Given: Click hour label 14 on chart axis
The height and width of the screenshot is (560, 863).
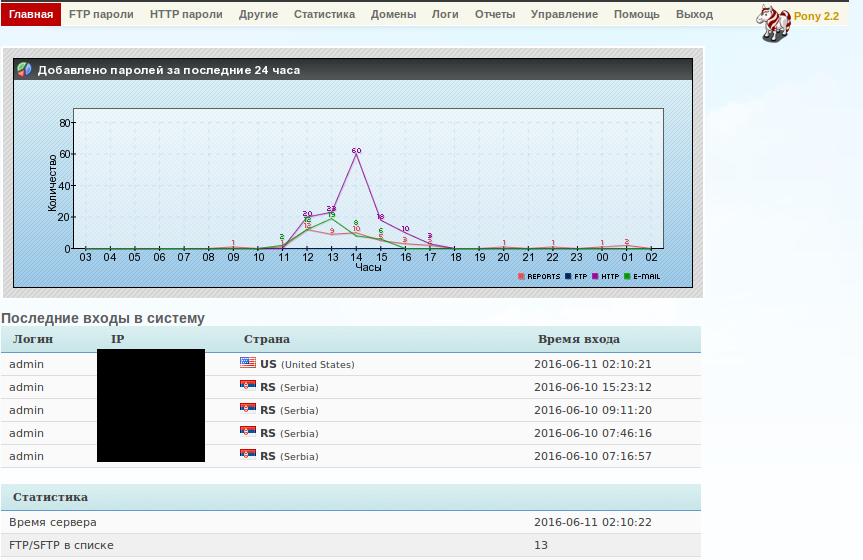Looking at the screenshot, I should click(357, 257).
